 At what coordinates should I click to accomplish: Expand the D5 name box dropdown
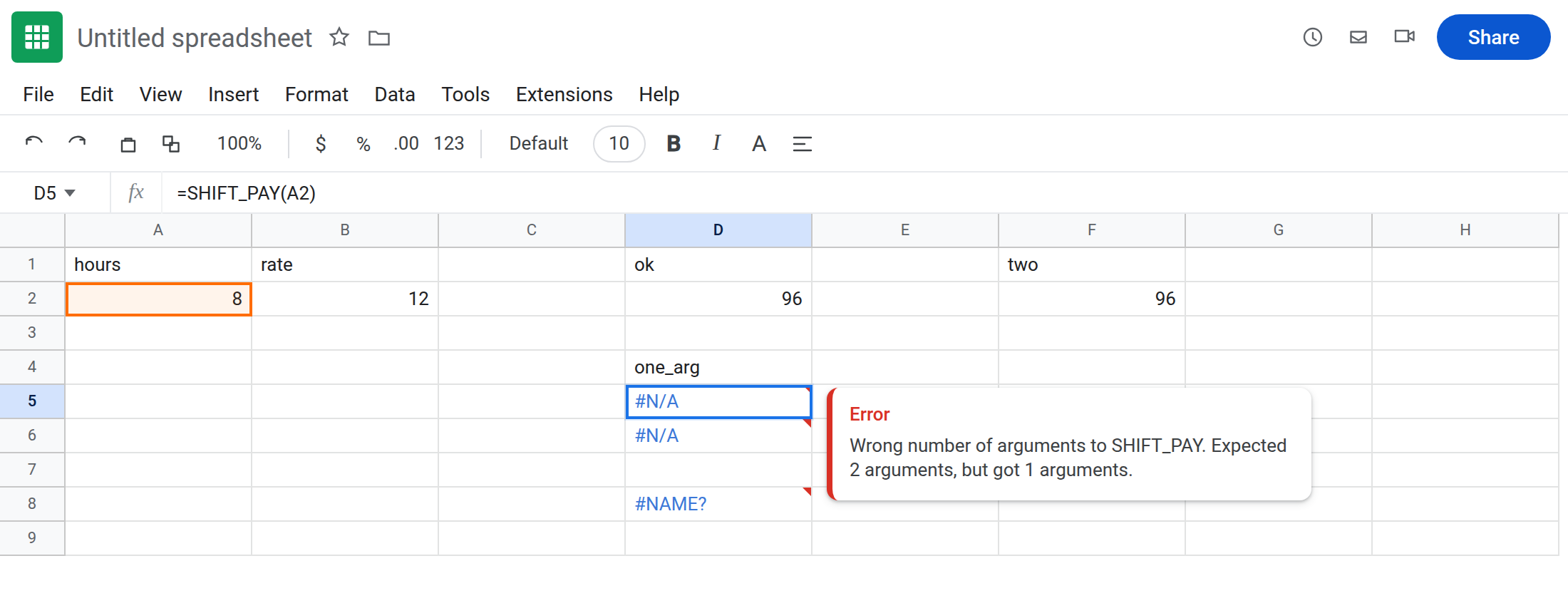pyautogui.click(x=70, y=193)
